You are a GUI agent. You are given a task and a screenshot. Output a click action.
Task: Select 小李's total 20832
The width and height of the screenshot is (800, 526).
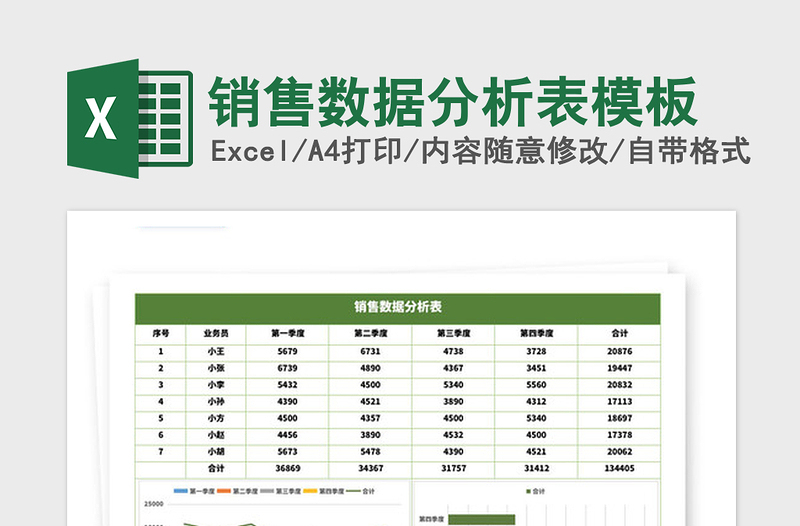click(x=620, y=385)
